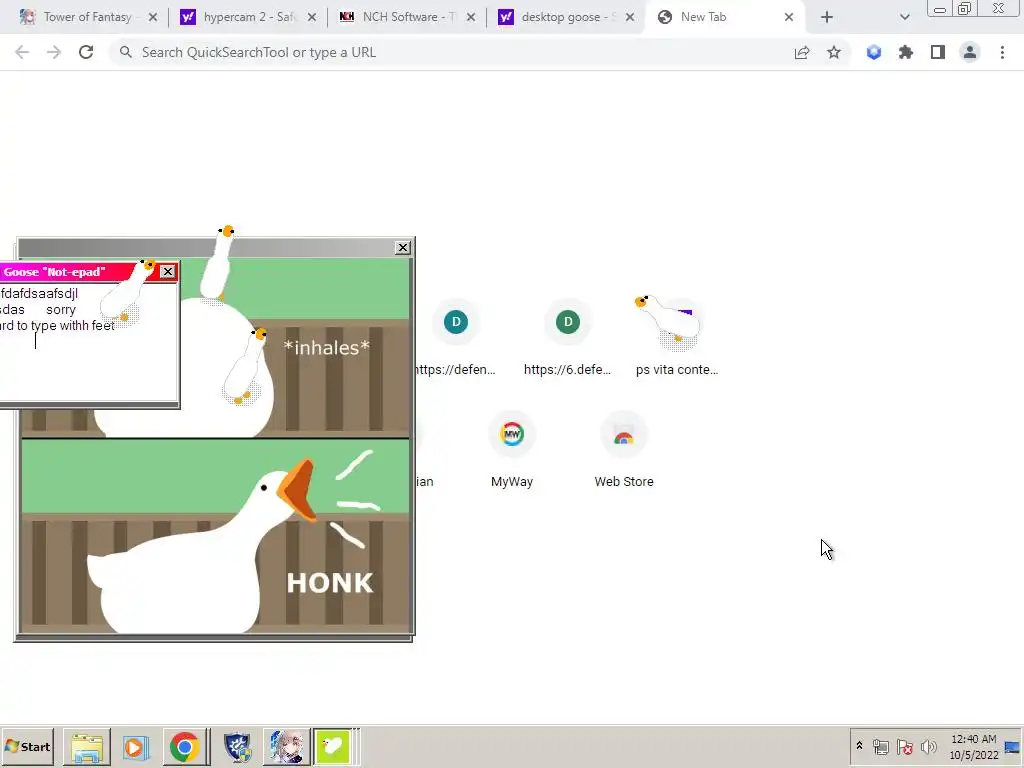
Task: Close the Goose "Not-epad" window
Action: coord(168,272)
